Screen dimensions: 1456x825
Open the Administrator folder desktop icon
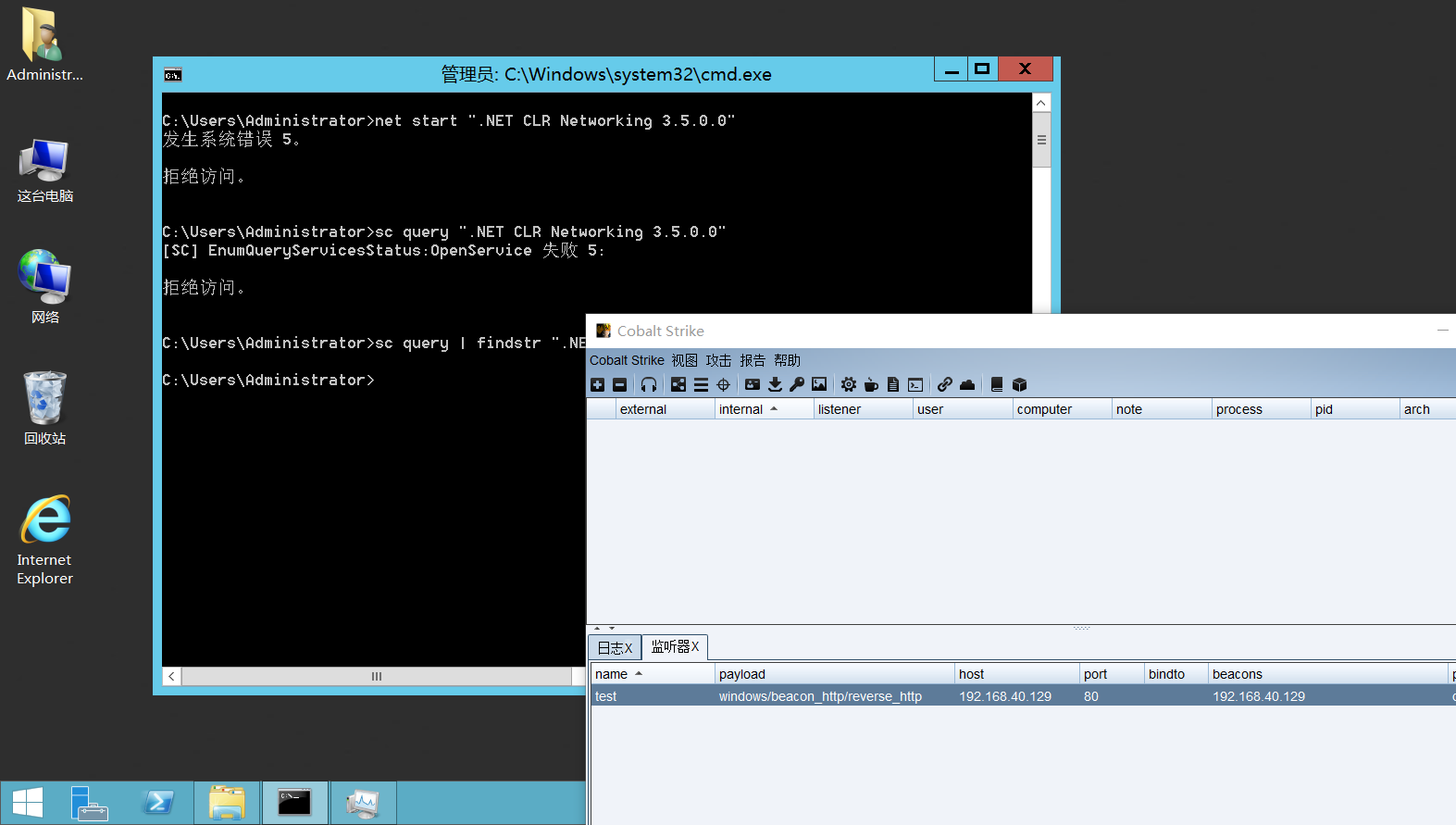[x=44, y=44]
